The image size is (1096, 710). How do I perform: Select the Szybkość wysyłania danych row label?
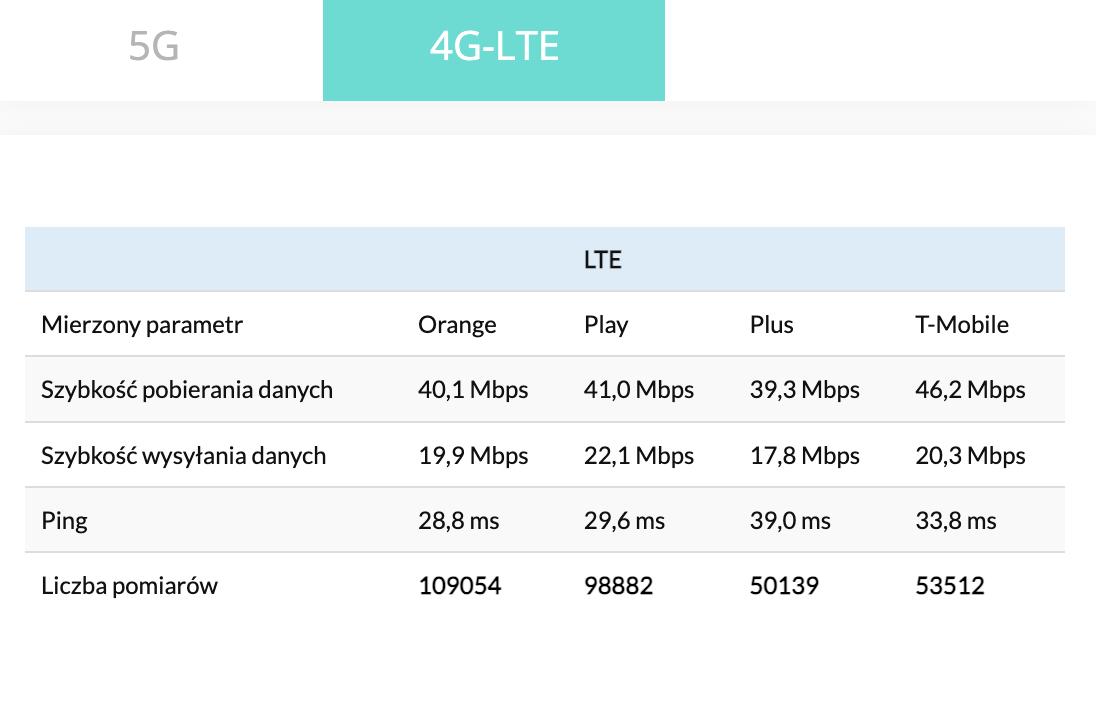click(x=184, y=456)
